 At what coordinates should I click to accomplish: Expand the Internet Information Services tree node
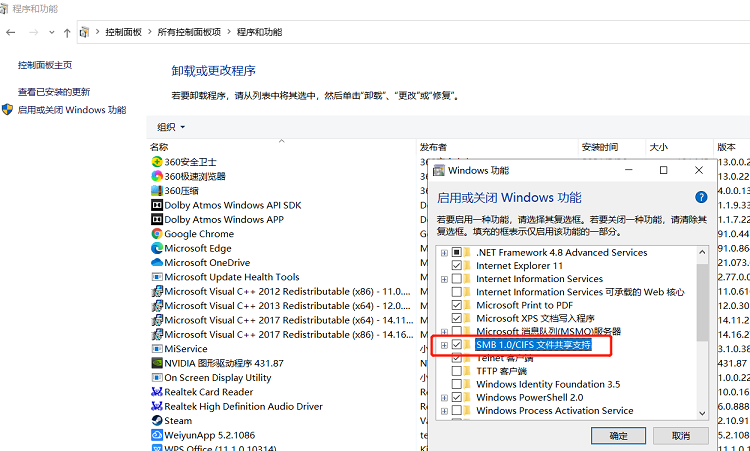(444, 279)
